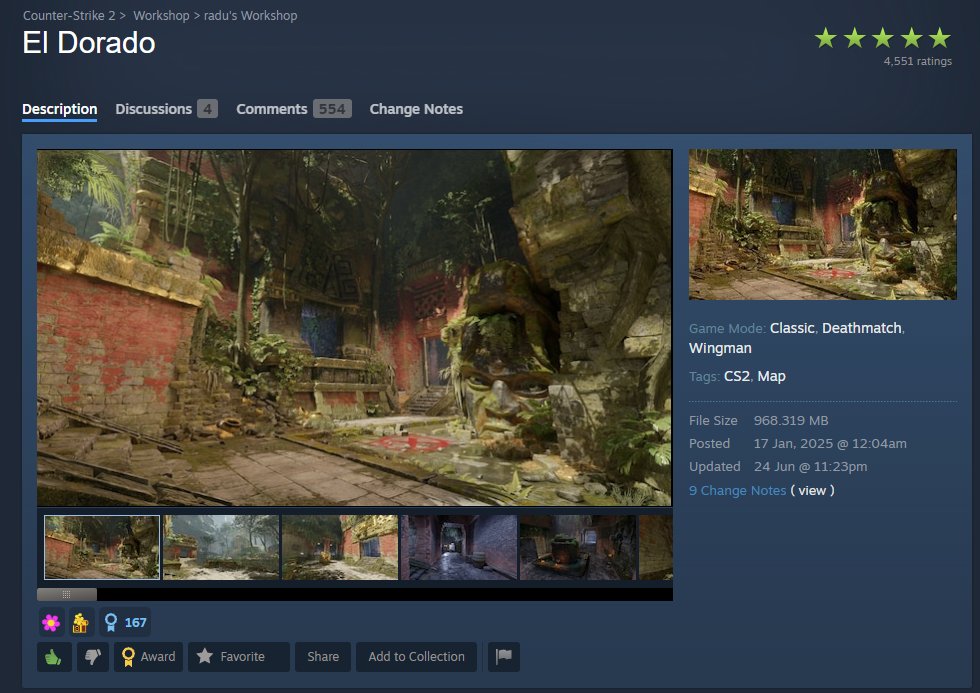Open radu's Workshop breadcrumb link
Screen dimensions: 980x693
250,16
